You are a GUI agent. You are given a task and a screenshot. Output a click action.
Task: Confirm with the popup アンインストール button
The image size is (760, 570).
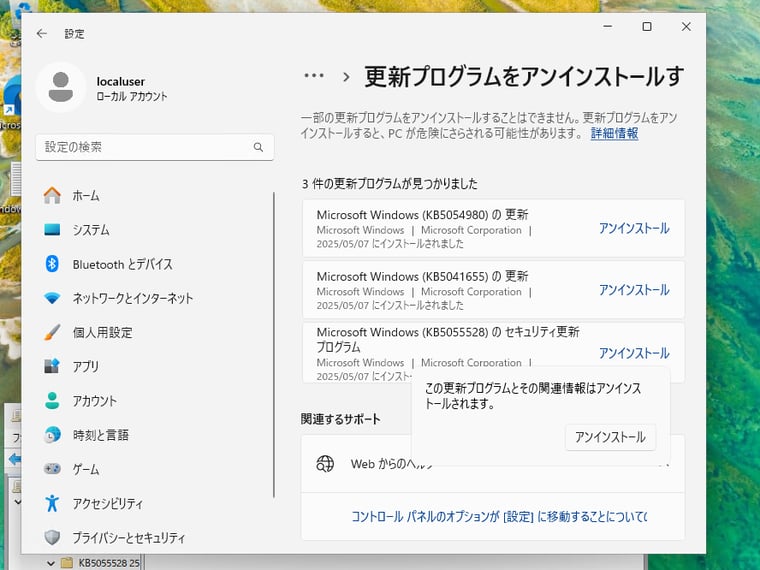pyautogui.click(x=610, y=437)
